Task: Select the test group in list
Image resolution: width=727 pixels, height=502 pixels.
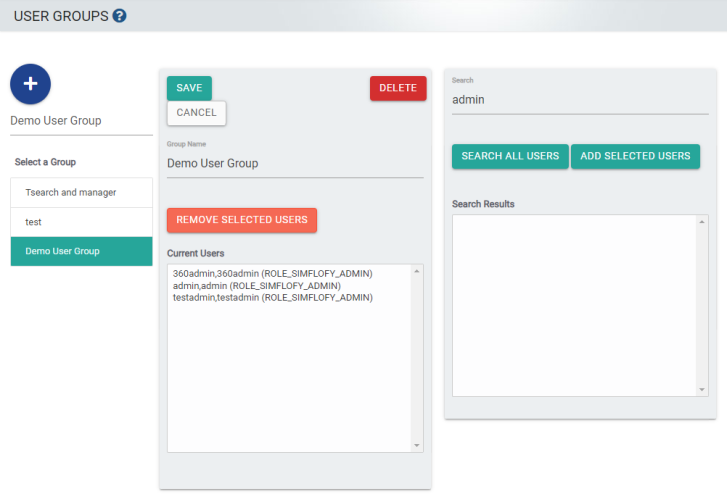Action: pos(81,222)
